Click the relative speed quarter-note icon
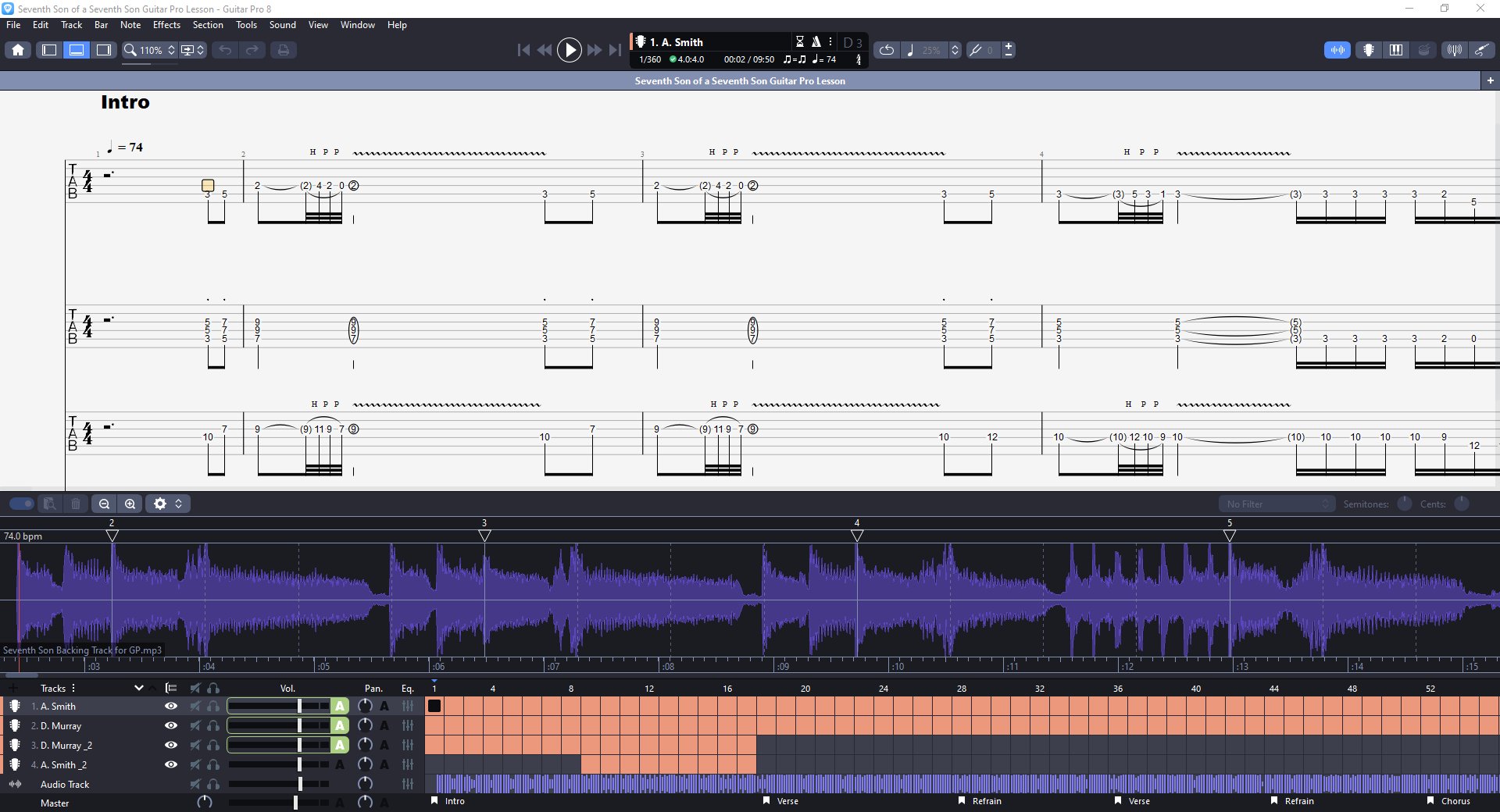This screenshot has width=1500, height=812. click(x=910, y=50)
